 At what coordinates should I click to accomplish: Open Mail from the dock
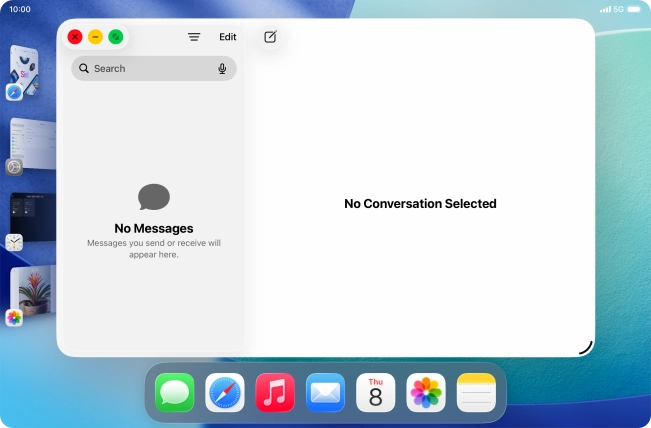point(325,392)
